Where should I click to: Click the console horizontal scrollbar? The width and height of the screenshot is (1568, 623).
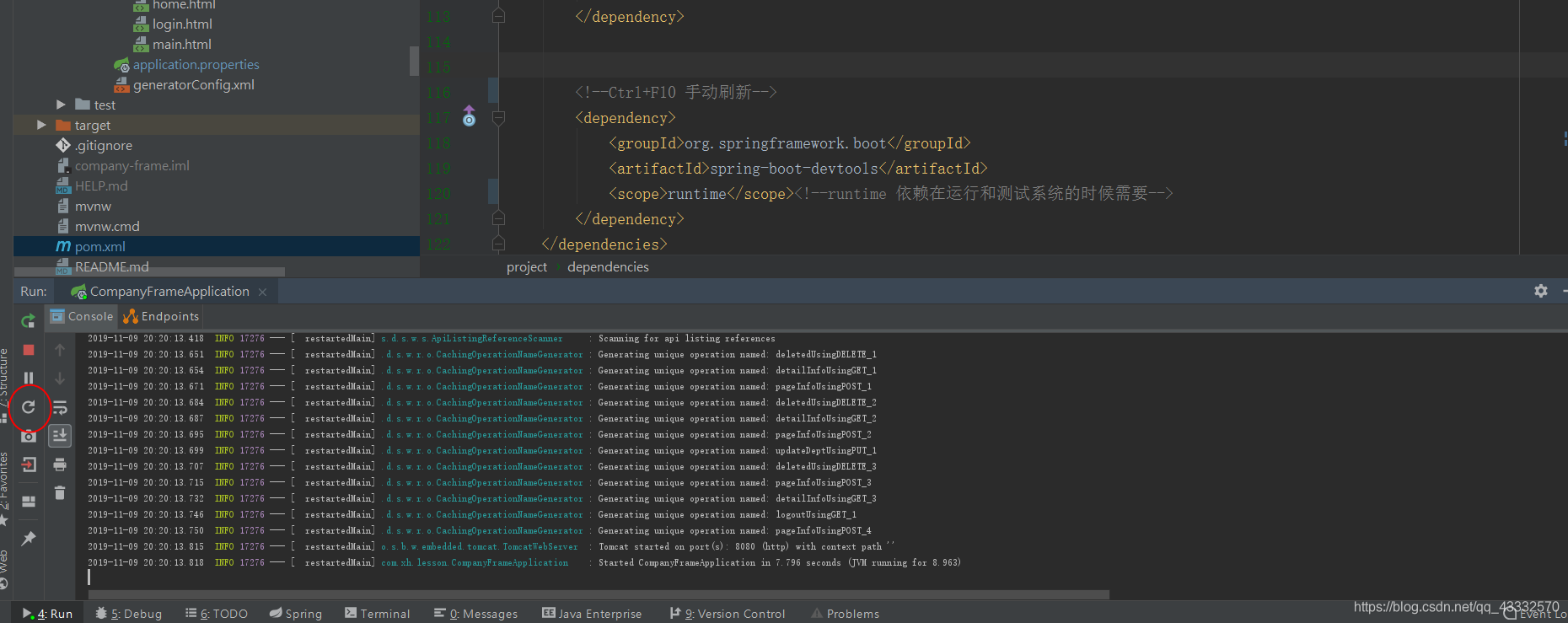[599, 594]
